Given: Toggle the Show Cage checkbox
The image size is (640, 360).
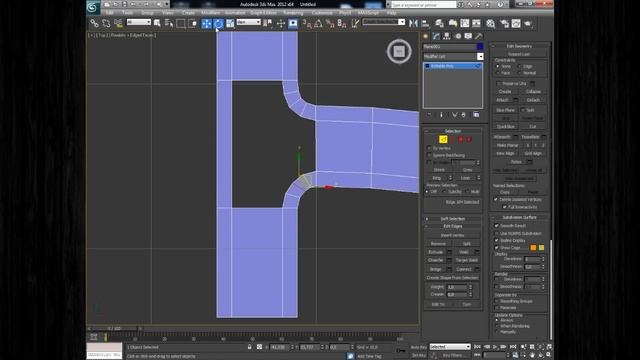Looking at the screenshot, I should [497, 248].
